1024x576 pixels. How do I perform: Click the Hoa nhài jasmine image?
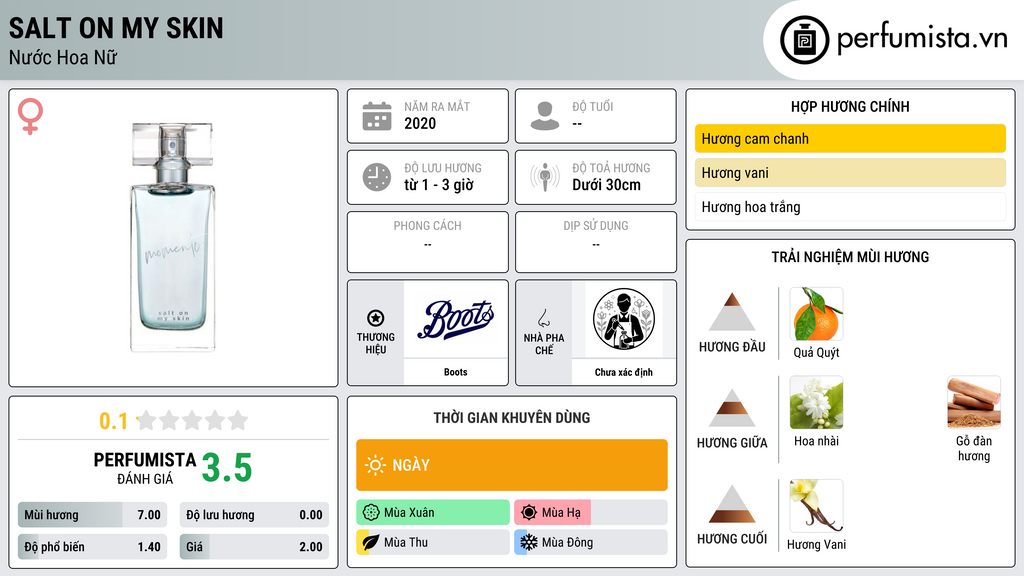pyautogui.click(x=816, y=403)
